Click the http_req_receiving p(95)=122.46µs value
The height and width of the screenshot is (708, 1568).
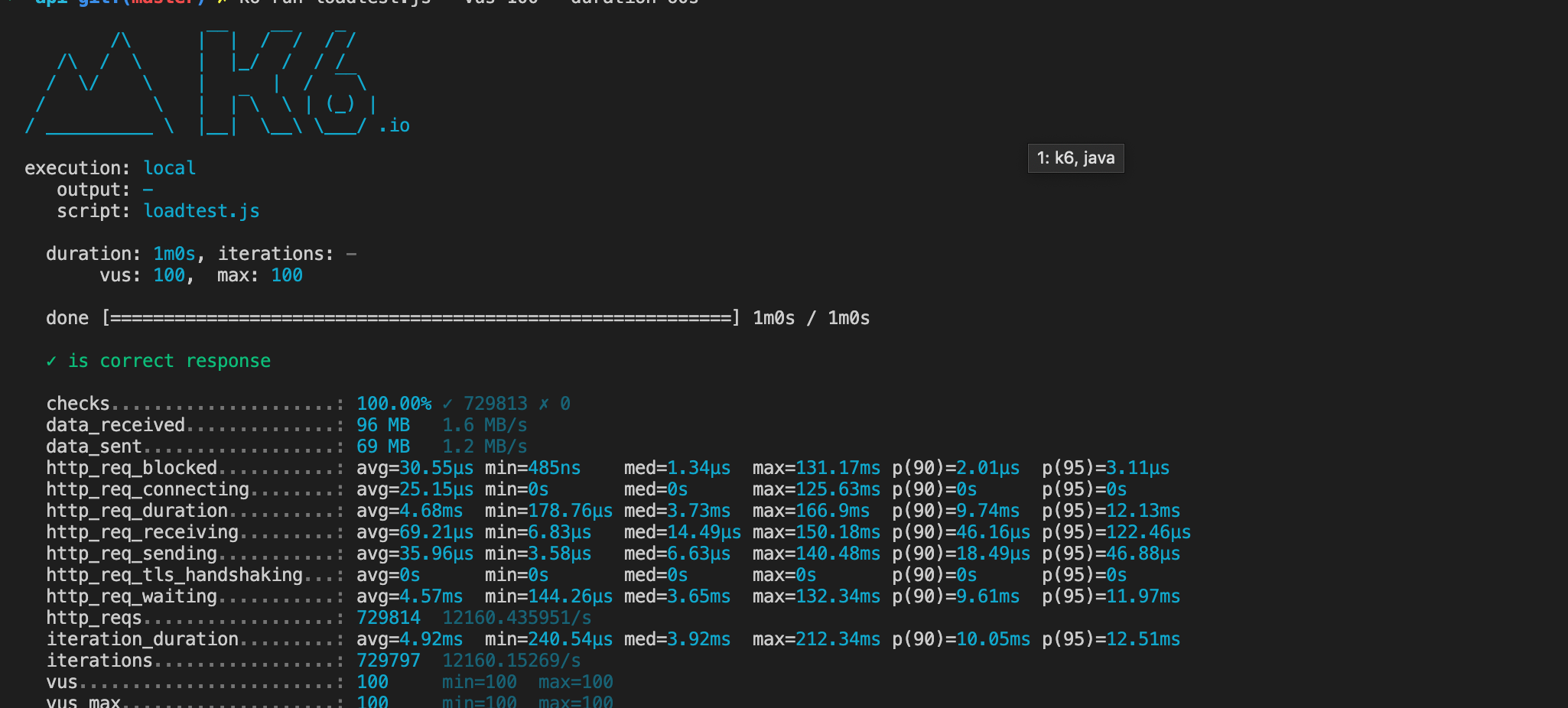1116,532
